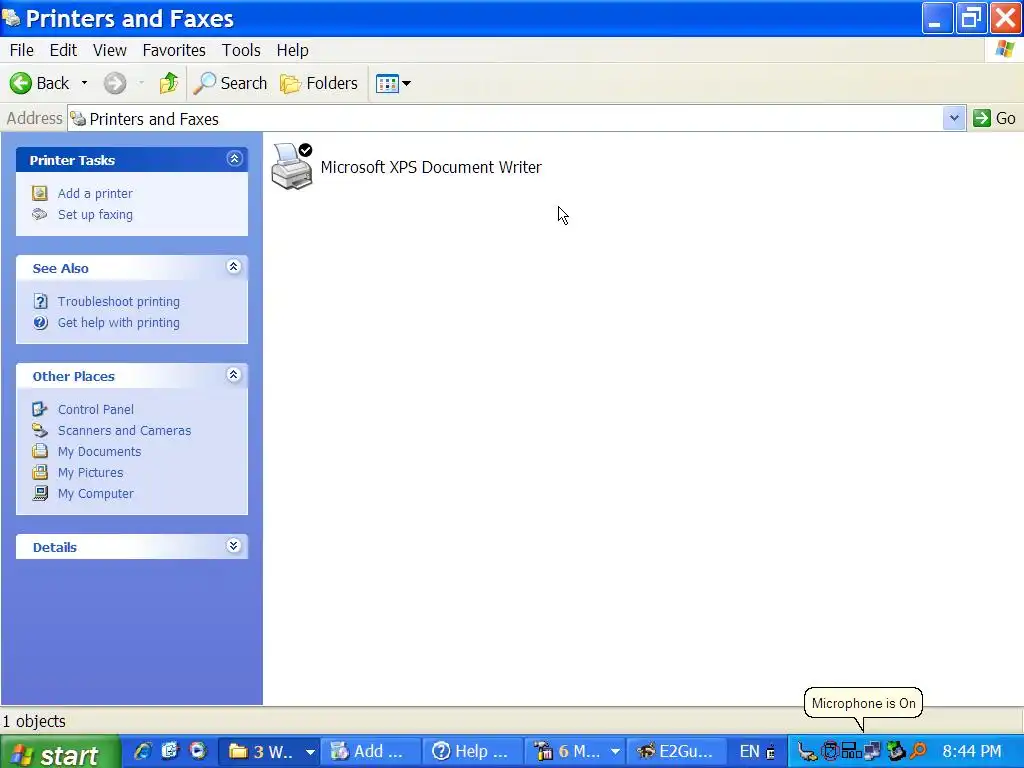
Task: Click the Control Panel icon in Other Places
Action: click(x=40, y=409)
